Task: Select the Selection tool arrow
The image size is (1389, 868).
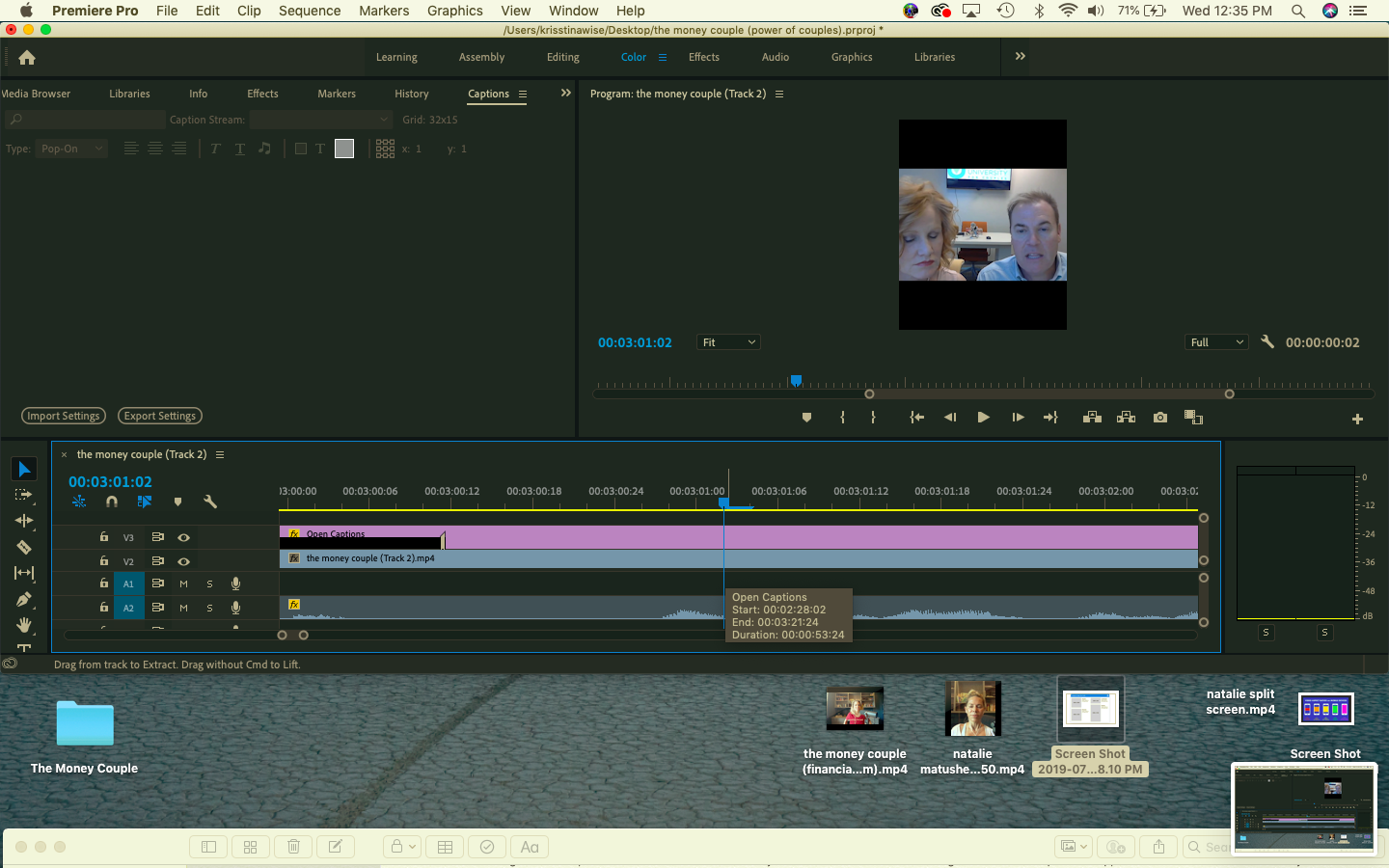Action: tap(24, 470)
